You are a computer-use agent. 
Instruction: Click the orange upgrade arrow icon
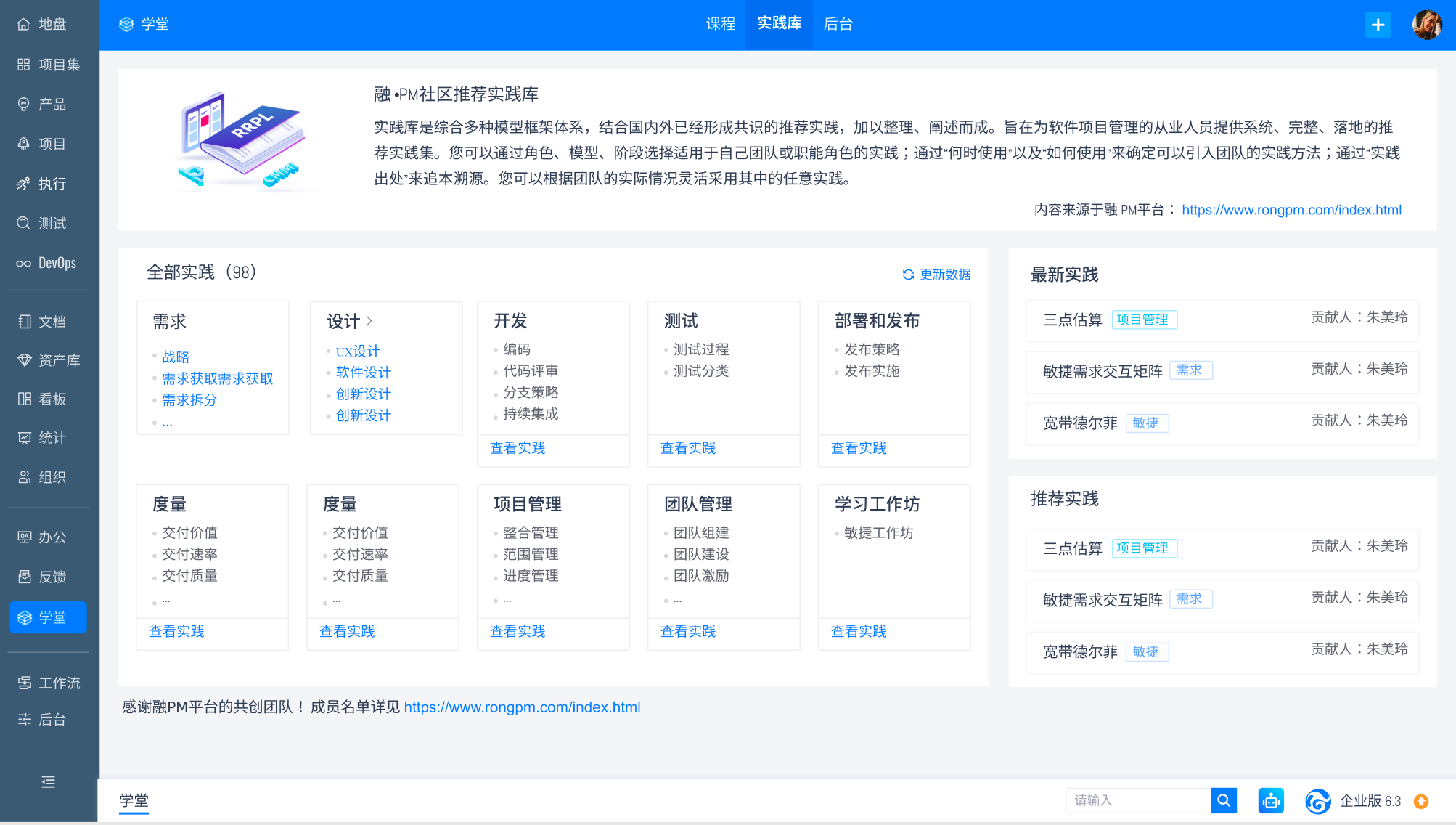pos(1421,801)
